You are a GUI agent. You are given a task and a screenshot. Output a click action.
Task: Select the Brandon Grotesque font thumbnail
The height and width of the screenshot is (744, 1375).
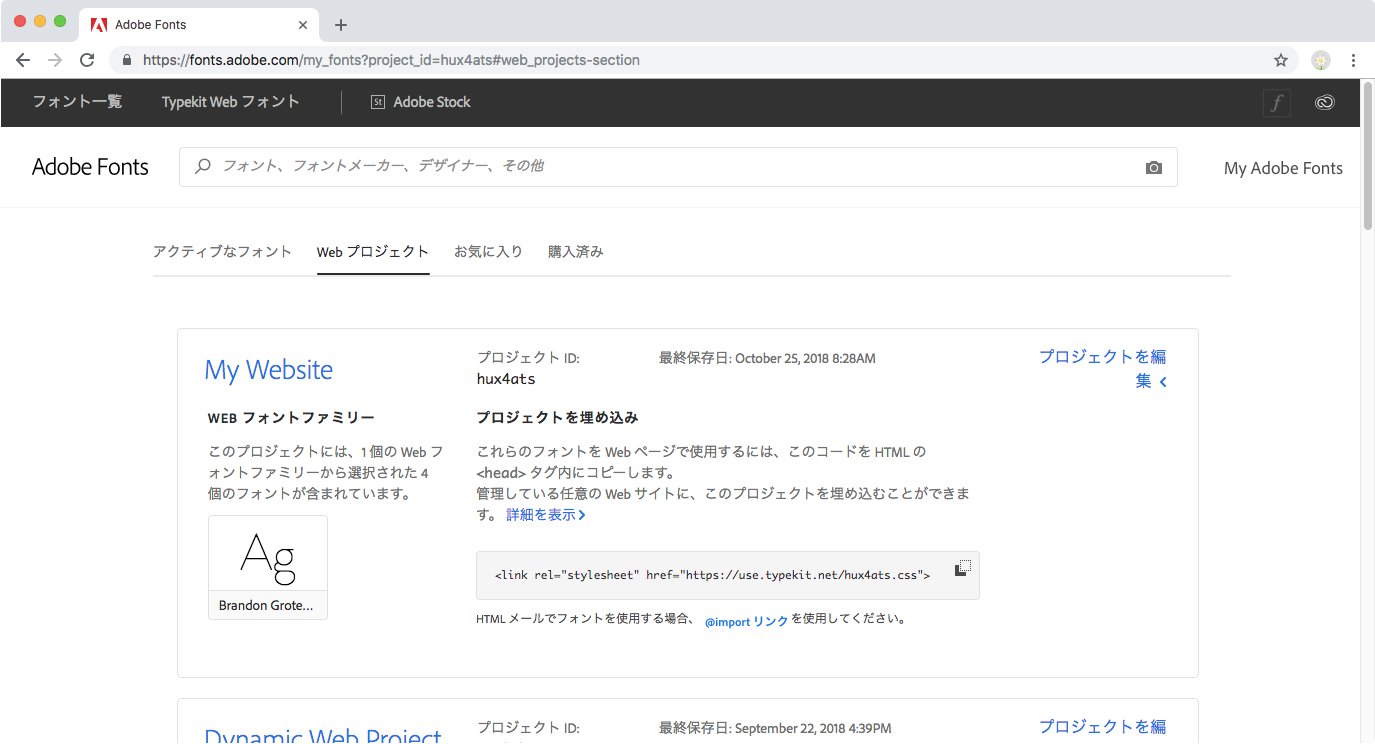[x=268, y=567]
